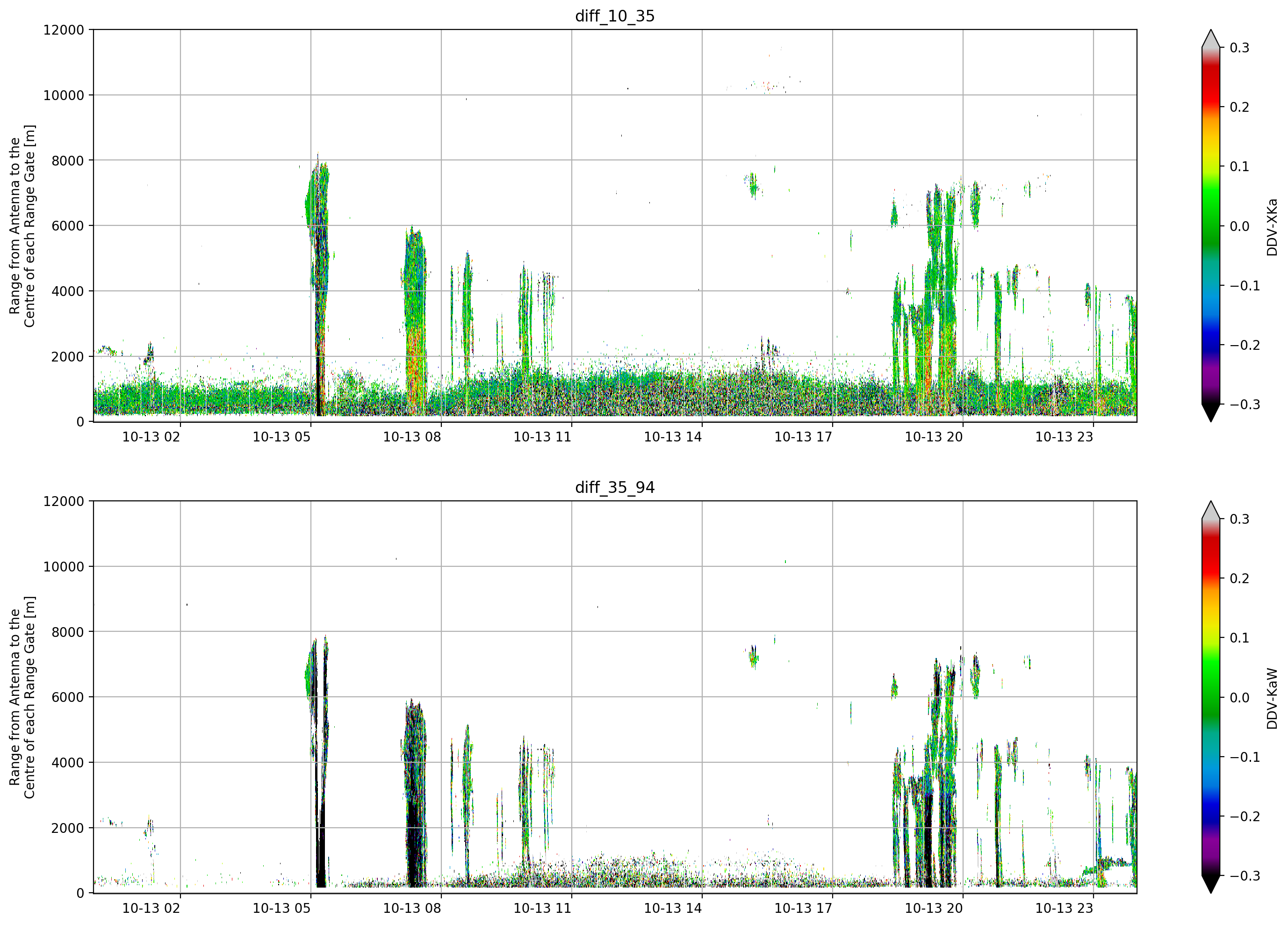Click "10-13 14" x-tick under the diff_35_94 plot
1288x925 pixels.
tap(673, 909)
